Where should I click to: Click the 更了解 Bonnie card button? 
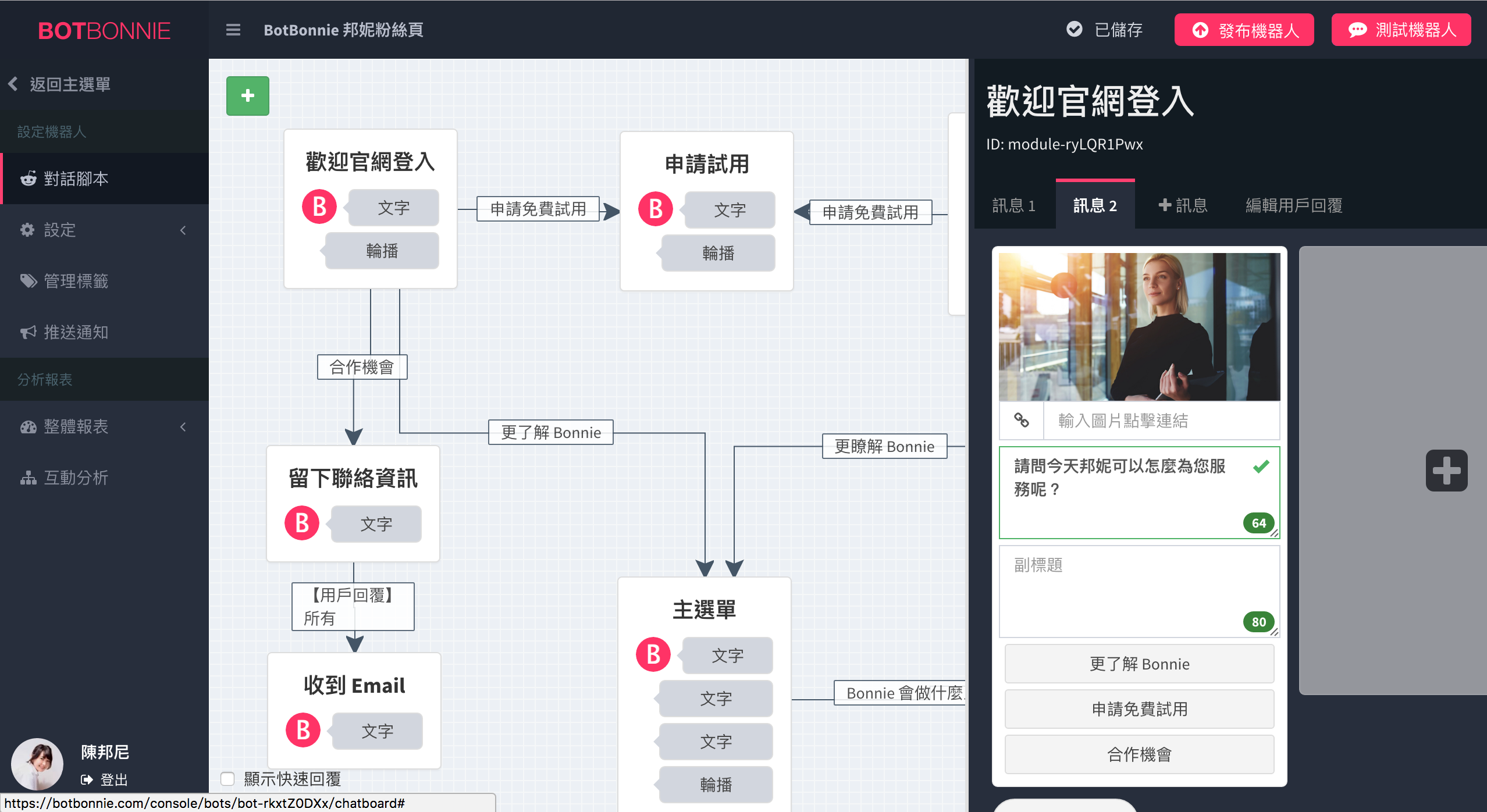click(x=1139, y=664)
